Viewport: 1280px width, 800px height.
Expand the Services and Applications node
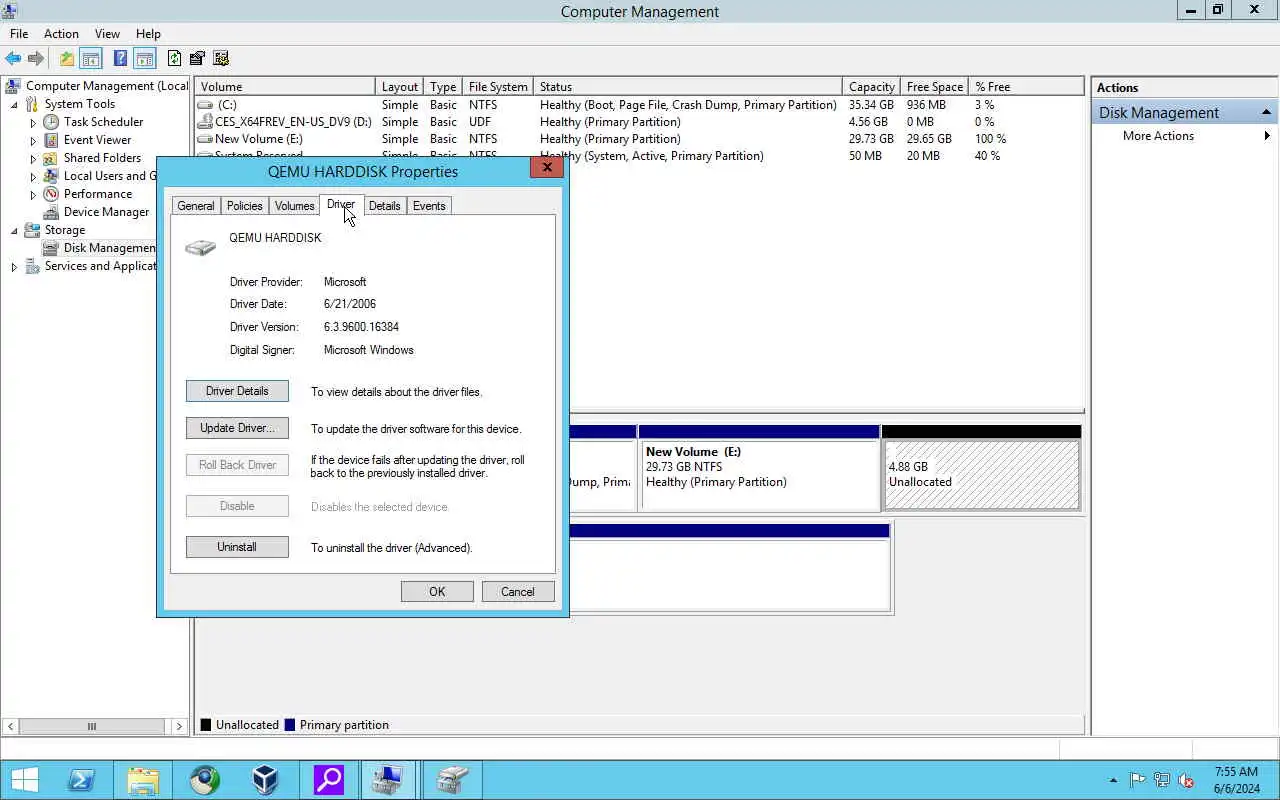(x=14, y=266)
